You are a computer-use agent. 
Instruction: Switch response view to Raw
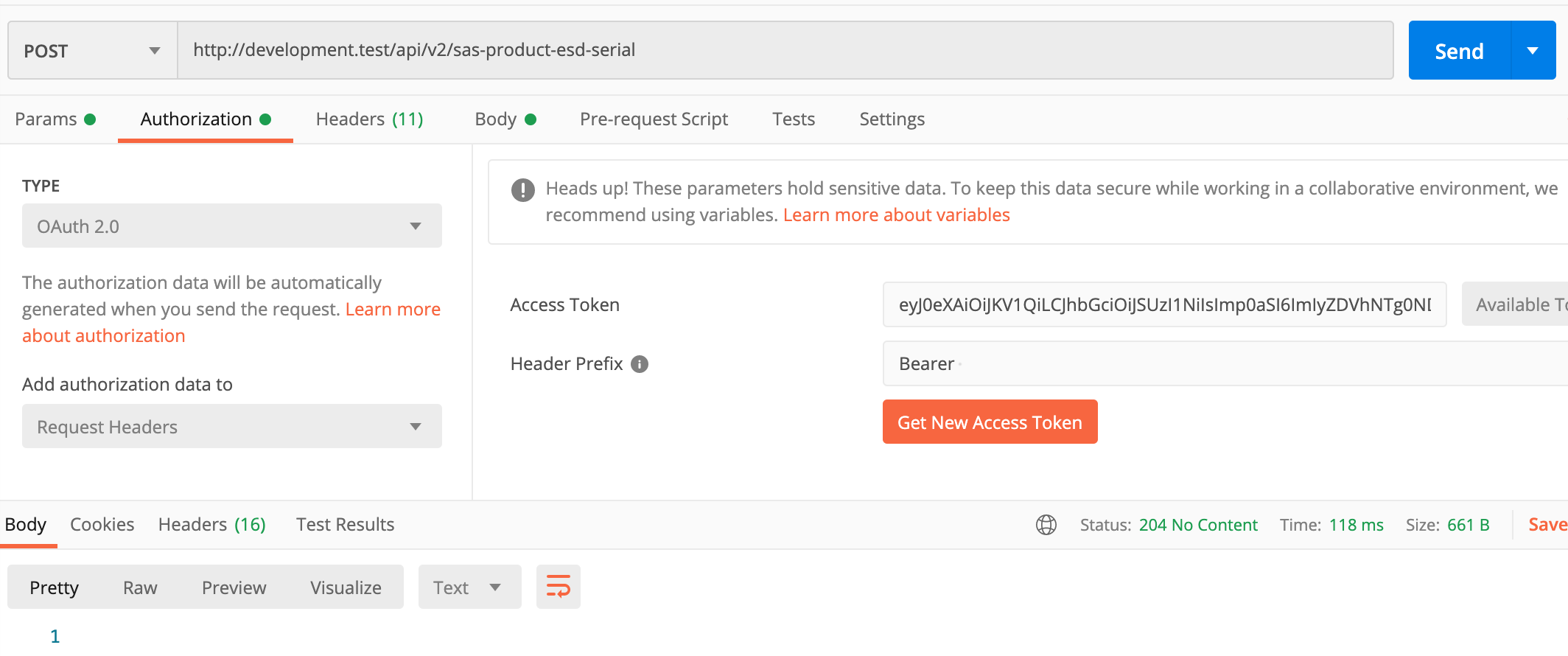coord(140,587)
